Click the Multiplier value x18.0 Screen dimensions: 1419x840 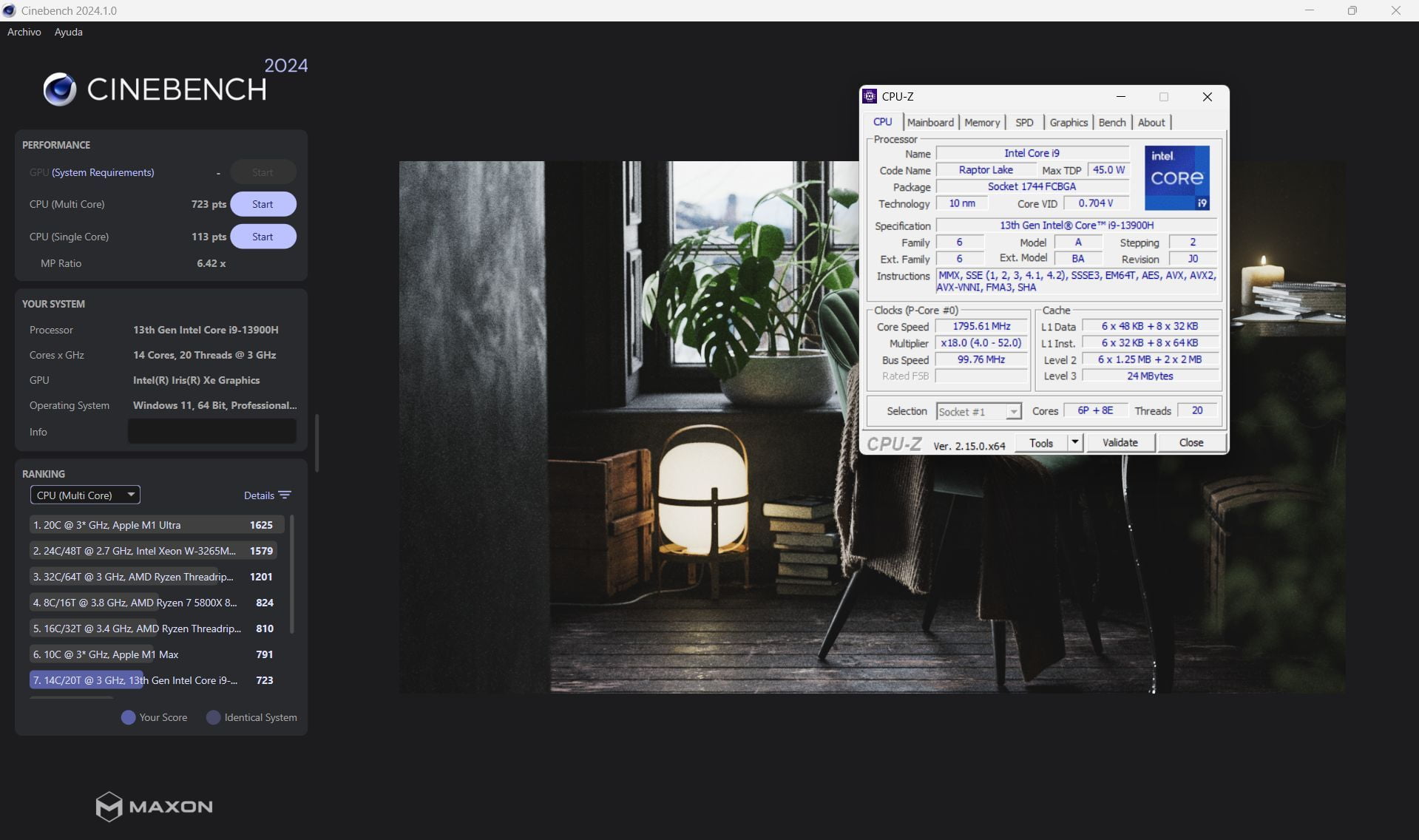point(981,343)
